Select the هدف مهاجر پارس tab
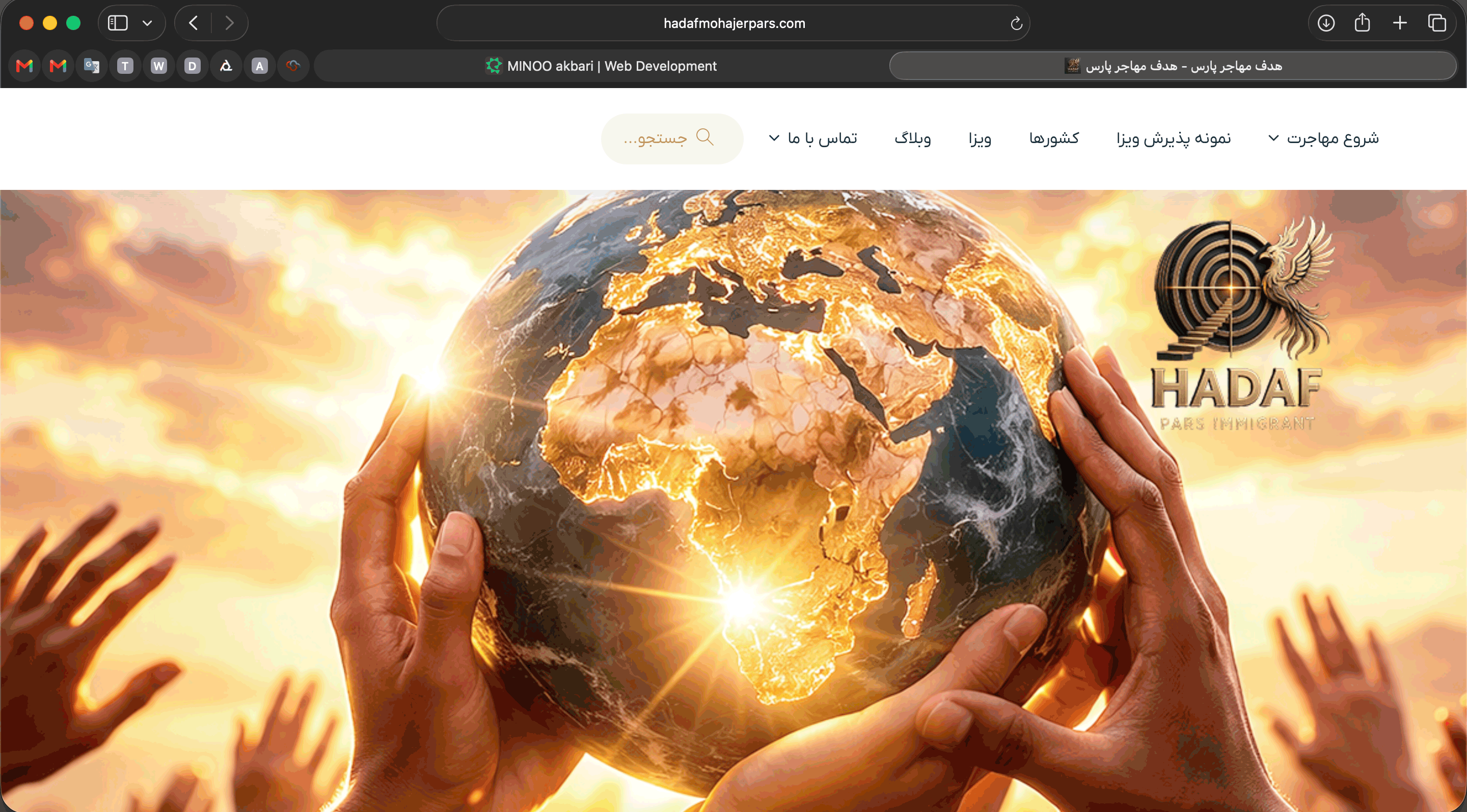Image resolution: width=1467 pixels, height=812 pixels. (1173, 66)
